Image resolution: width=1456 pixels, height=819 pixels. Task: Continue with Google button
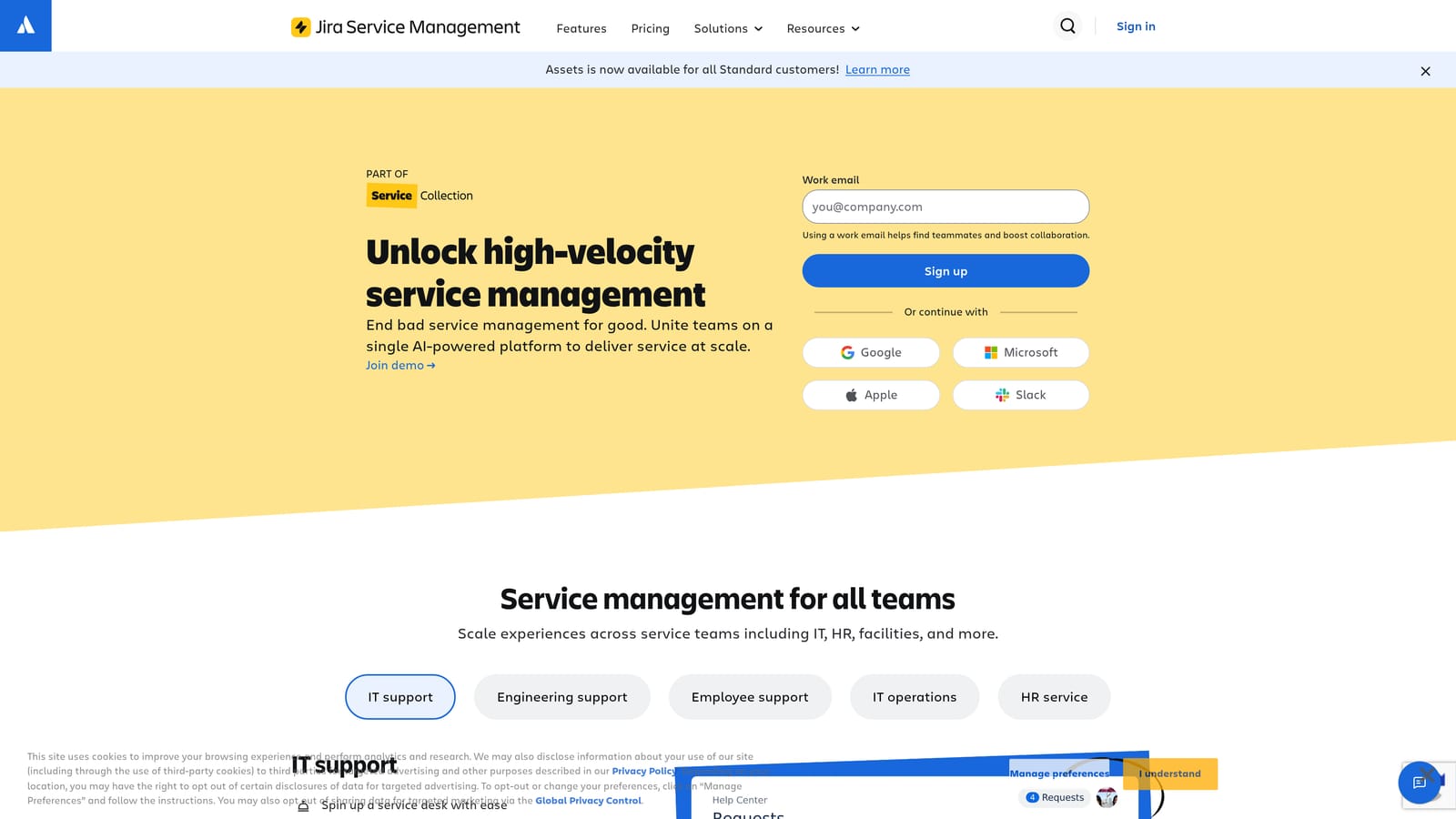(x=871, y=352)
